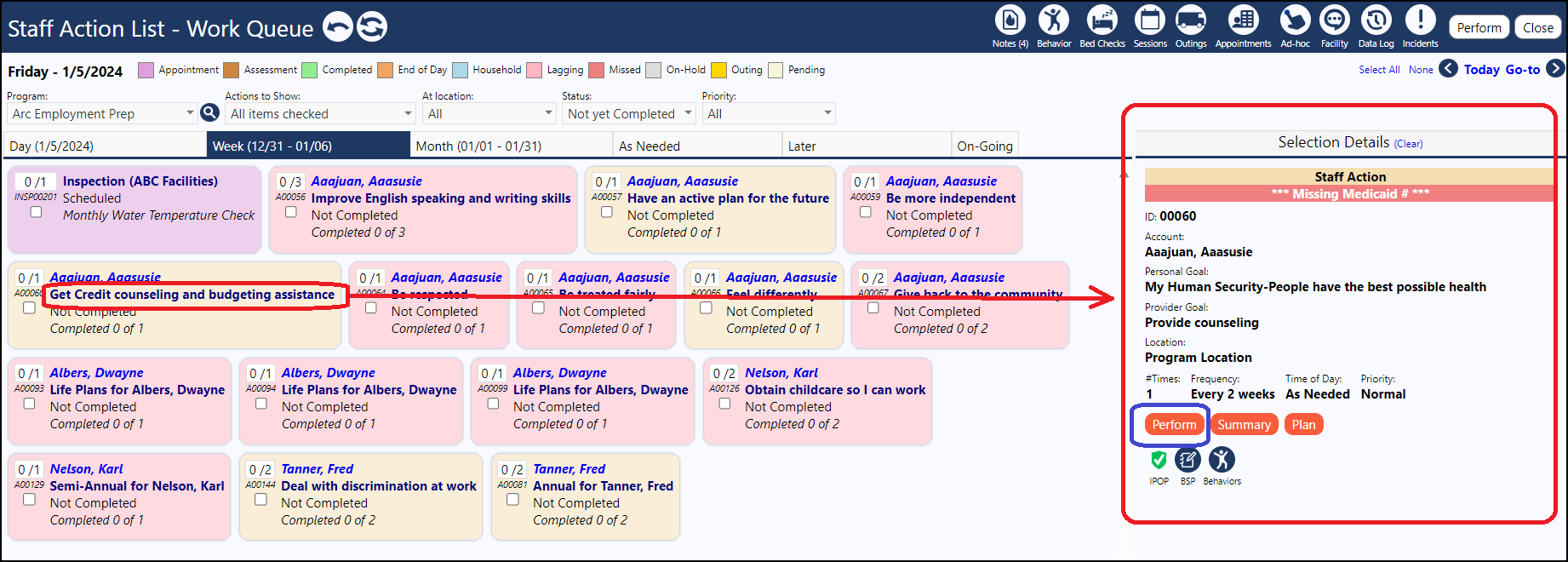This screenshot has height=562, width=1568.
Task: Check Be more independent action box
Action: 865,212
